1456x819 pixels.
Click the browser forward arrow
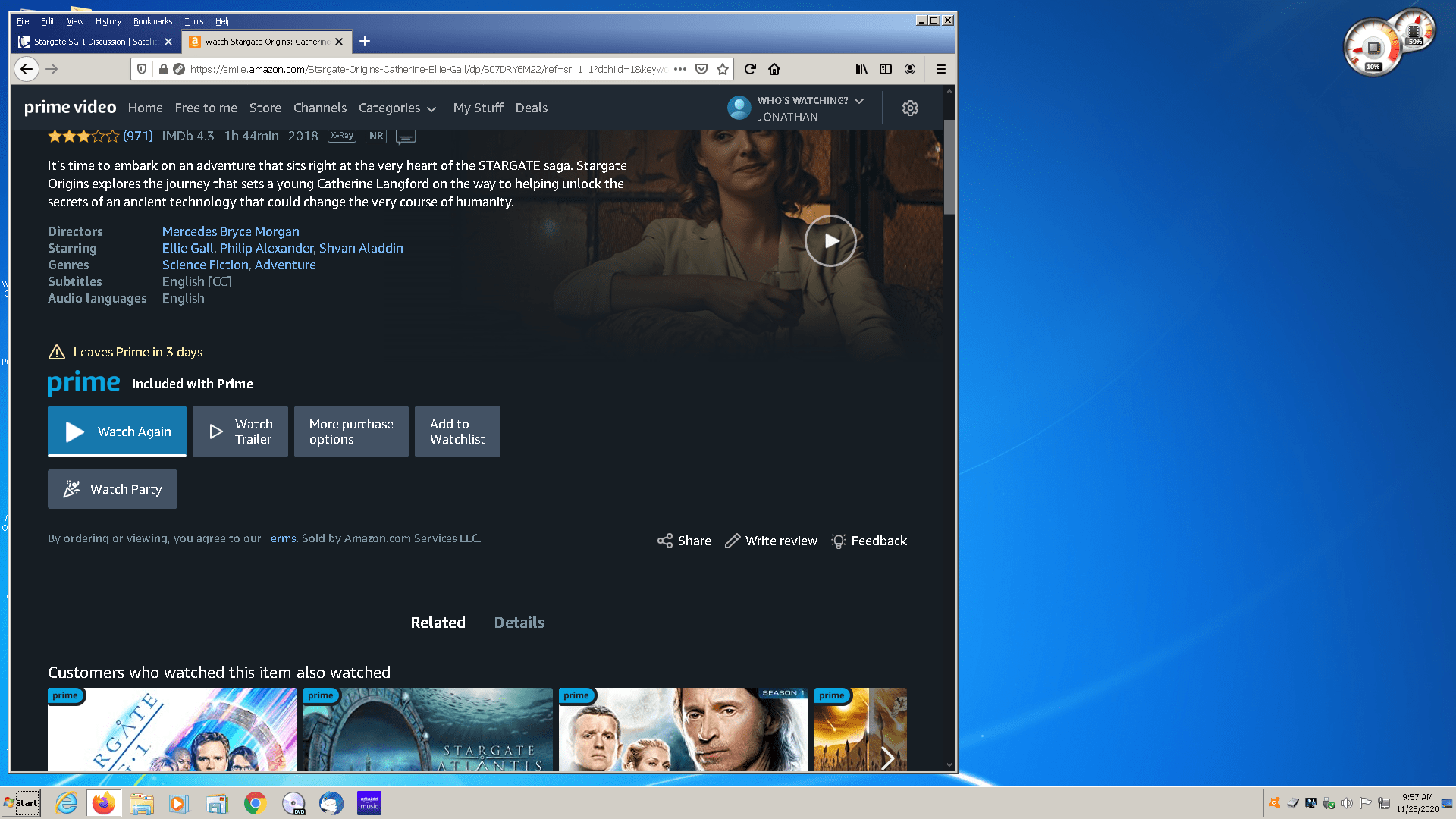click(52, 69)
